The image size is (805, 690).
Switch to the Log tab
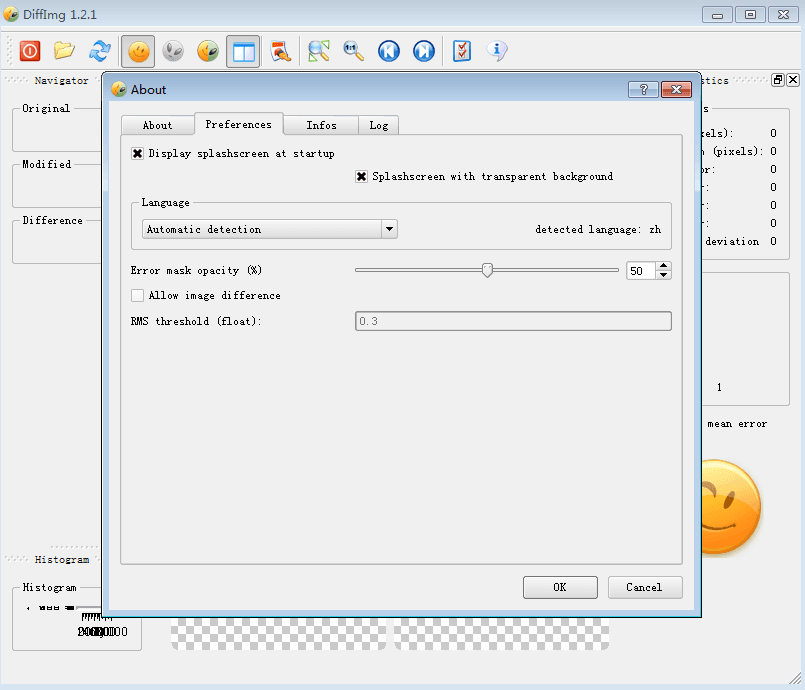pos(379,125)
